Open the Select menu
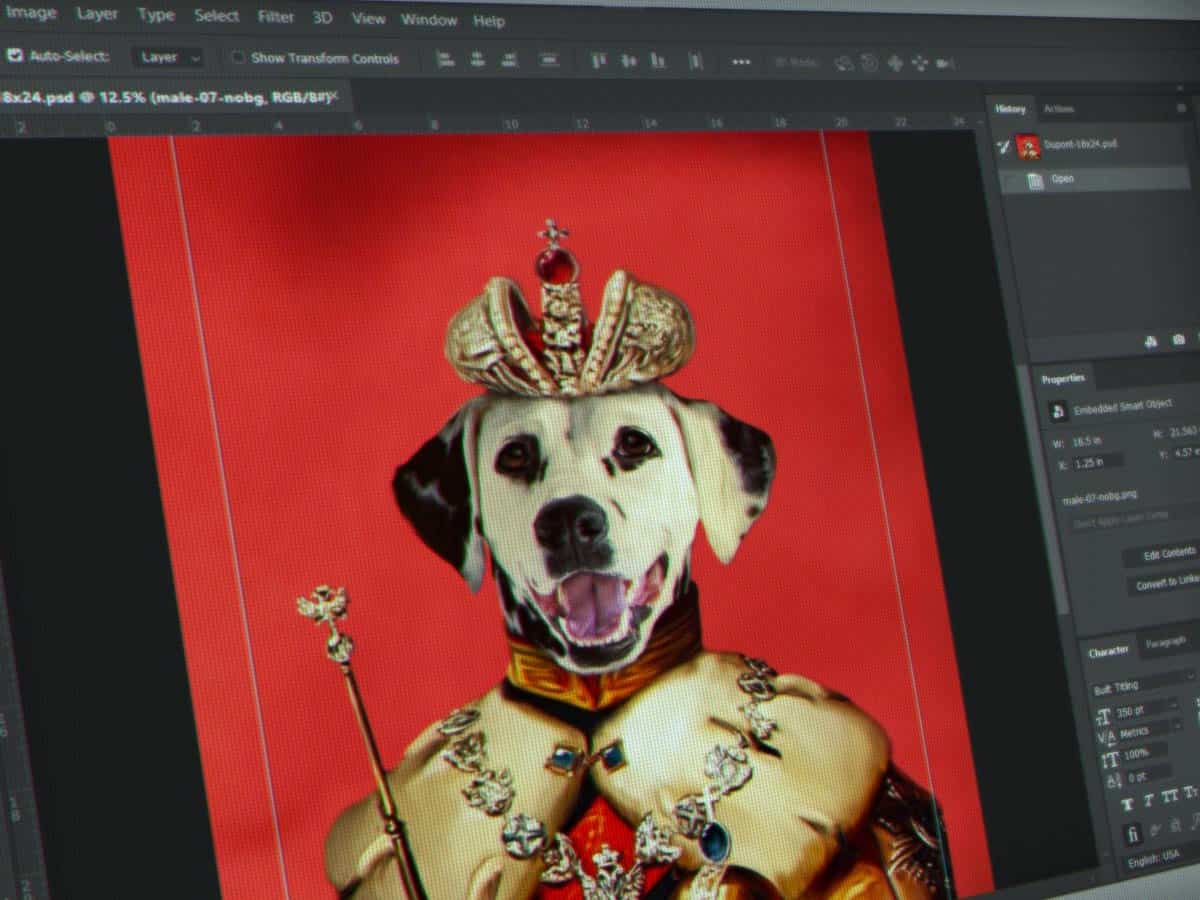1200x900 pixels. 216,16
